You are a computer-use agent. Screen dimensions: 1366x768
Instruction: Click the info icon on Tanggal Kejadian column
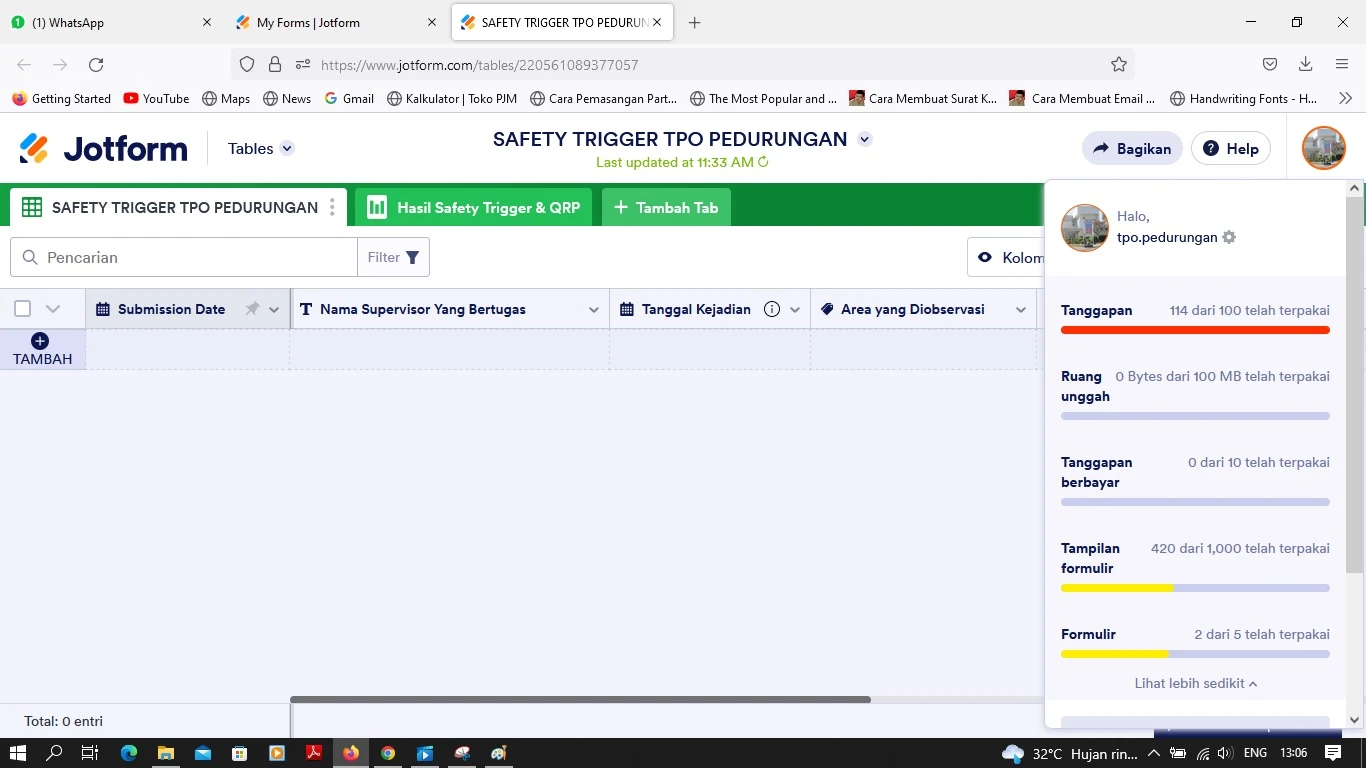coord(771,309)
